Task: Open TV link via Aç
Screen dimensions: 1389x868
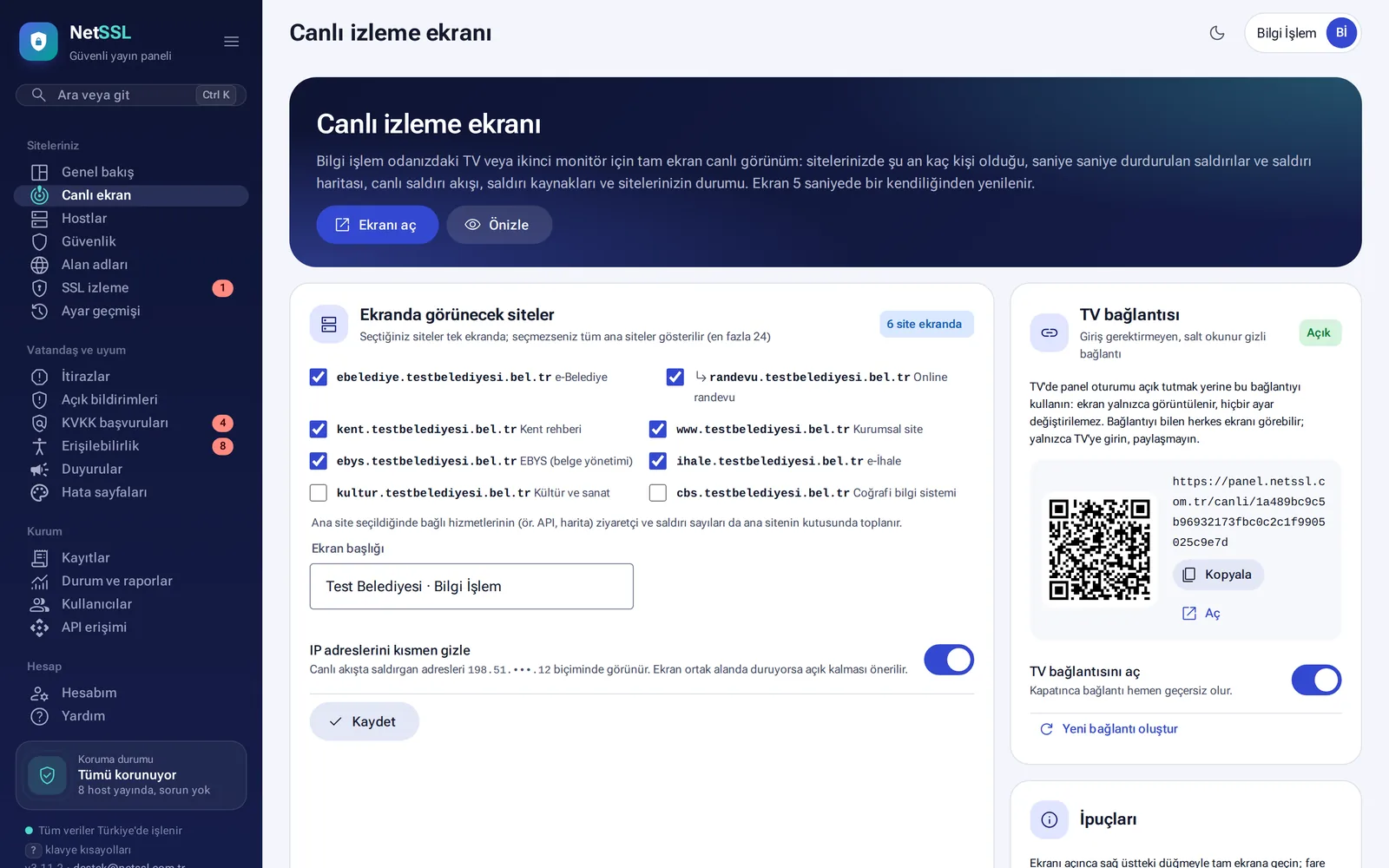Action: pos(1201,614)
